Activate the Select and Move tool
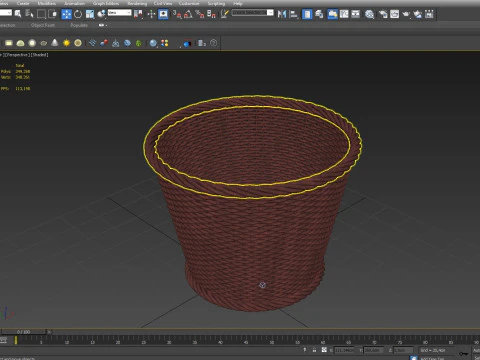480x360 pixels. click(x=67, y=14)
